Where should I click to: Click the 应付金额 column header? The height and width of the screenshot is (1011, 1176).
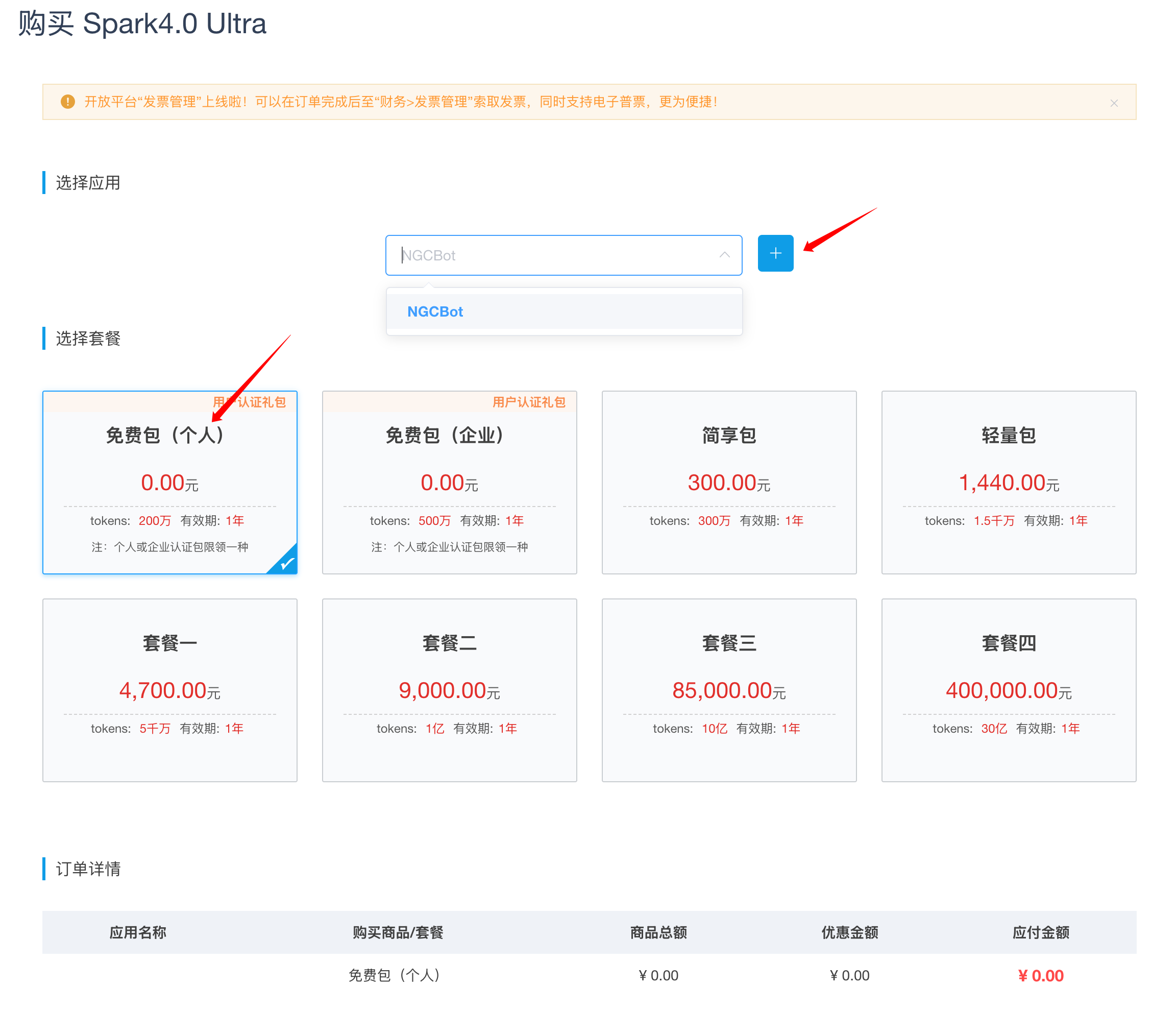tap(1040, 932)
